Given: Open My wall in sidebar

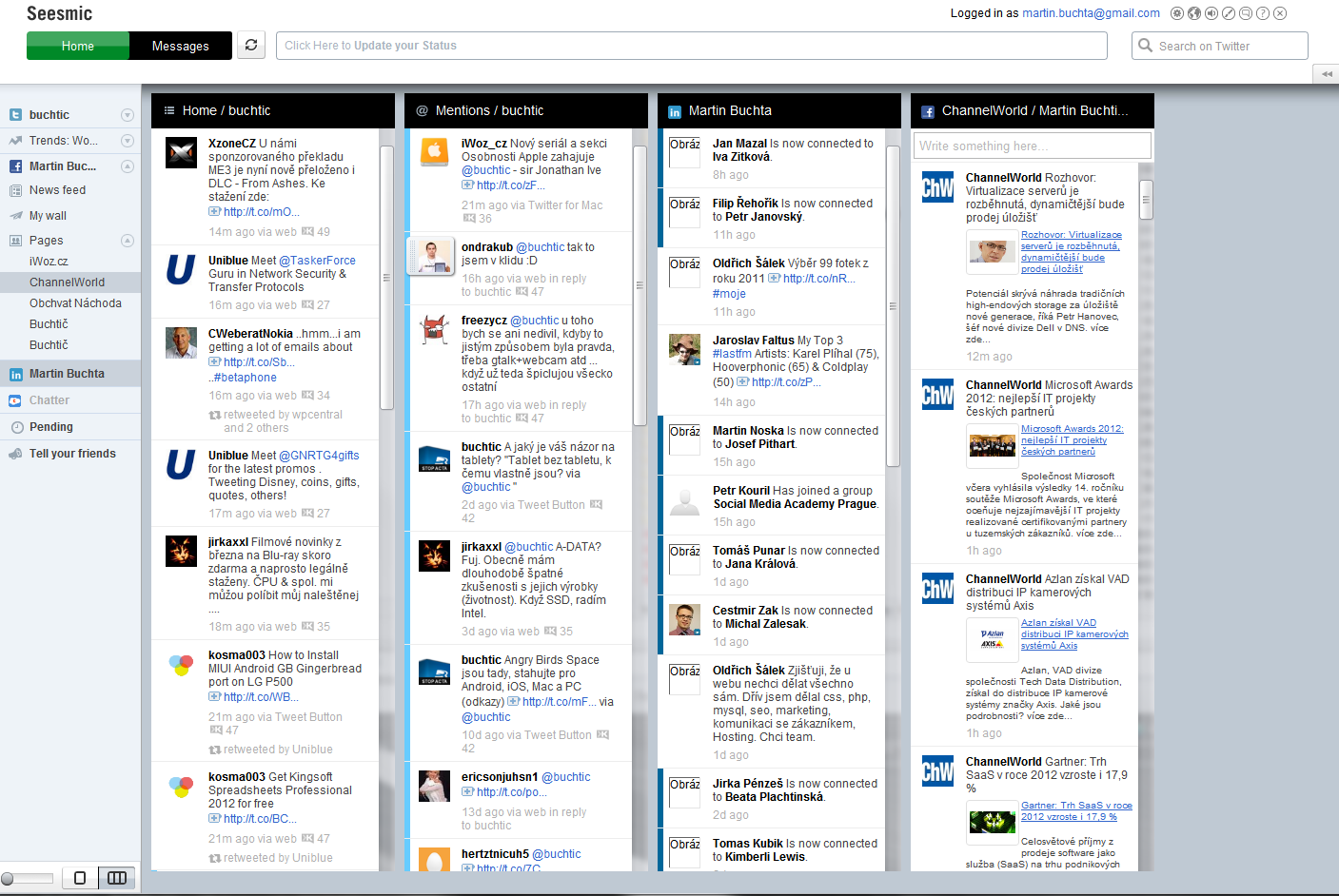Looking at the screenshot, I should [48, 216].
